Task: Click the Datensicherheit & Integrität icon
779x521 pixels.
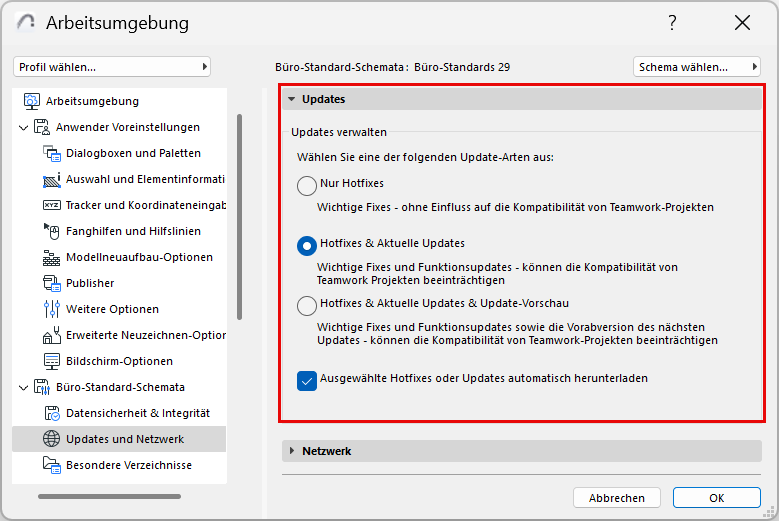Action: 52,413
